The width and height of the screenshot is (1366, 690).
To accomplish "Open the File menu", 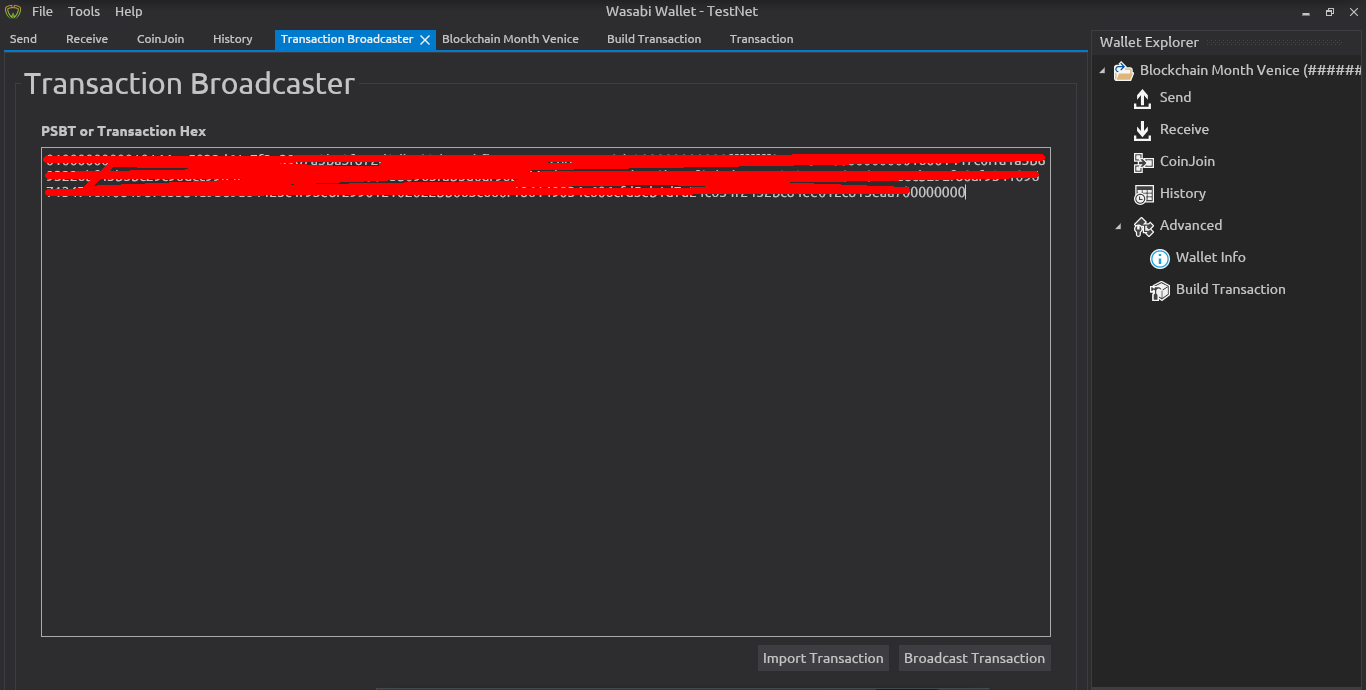I will (x=42, y=12).
